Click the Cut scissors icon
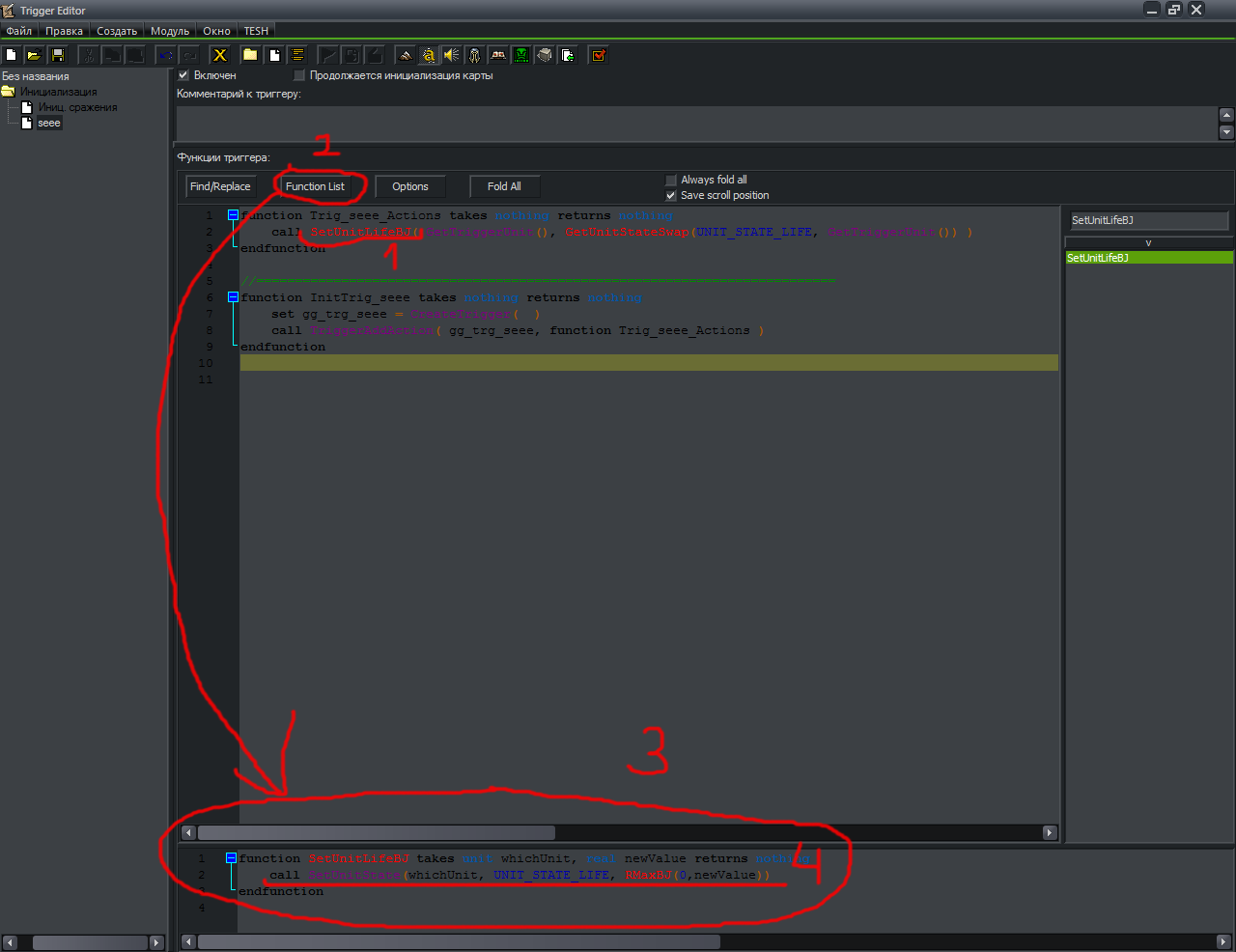Viewport: 1236px width, 952px height. [88, 55]
